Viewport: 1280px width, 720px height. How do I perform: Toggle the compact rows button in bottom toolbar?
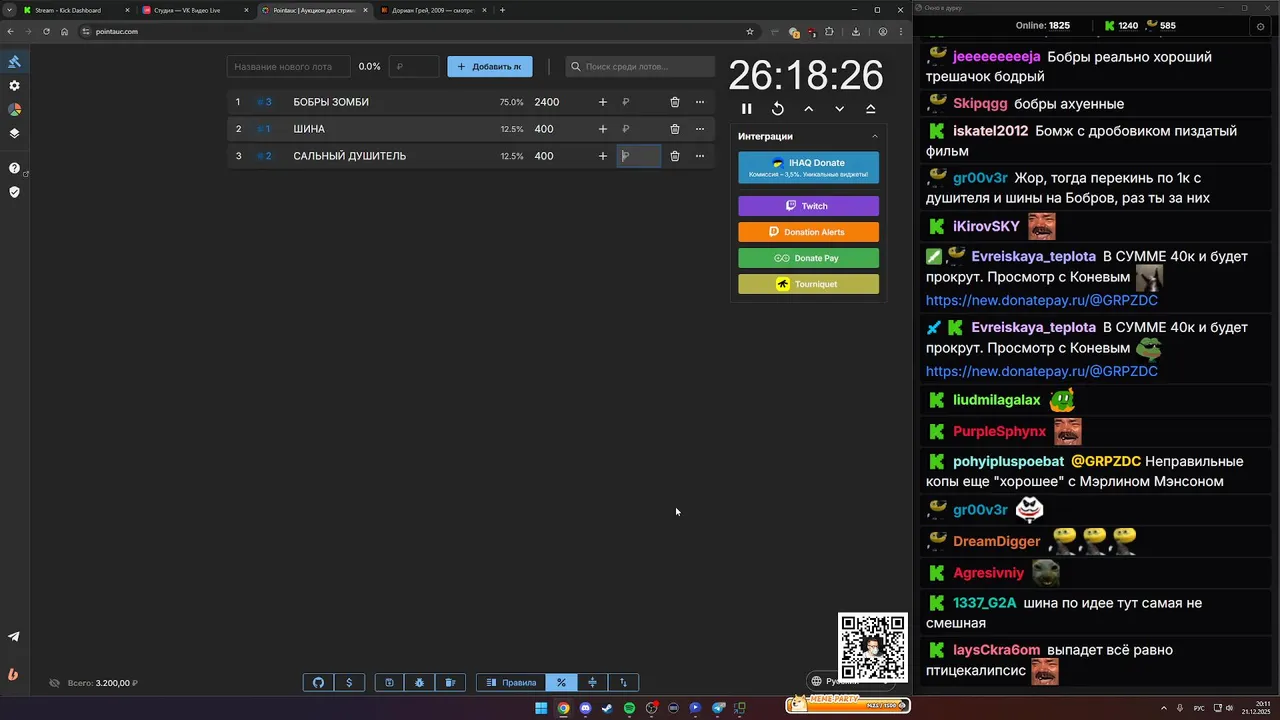592,683
